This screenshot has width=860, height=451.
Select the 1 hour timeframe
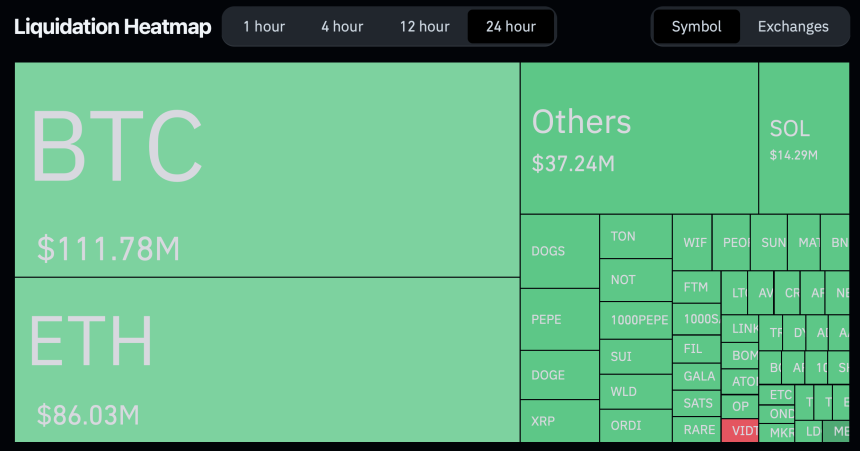[264, 27]
